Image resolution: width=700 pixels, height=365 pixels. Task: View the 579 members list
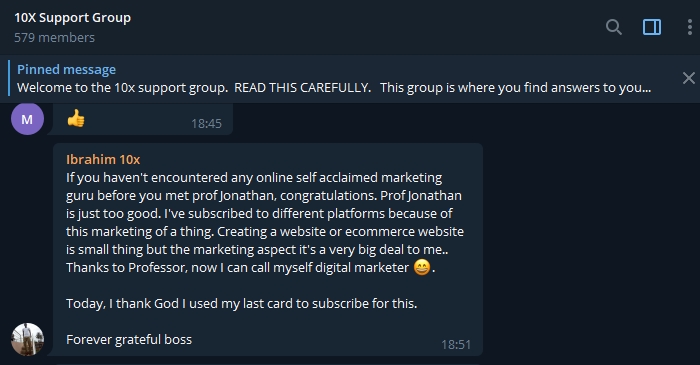[54, 37]
